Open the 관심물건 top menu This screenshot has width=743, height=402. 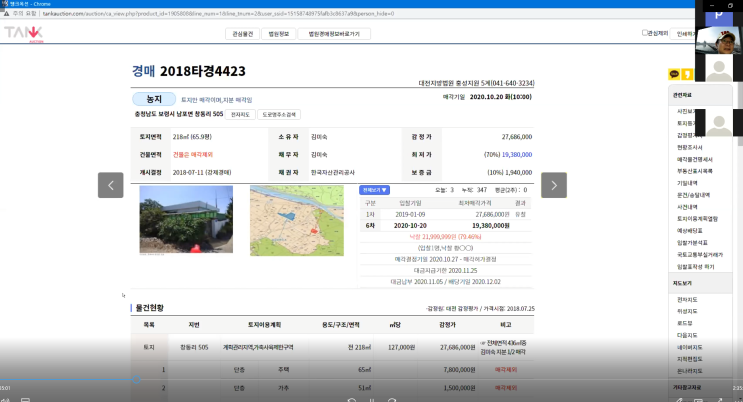[x=243, y=34]
